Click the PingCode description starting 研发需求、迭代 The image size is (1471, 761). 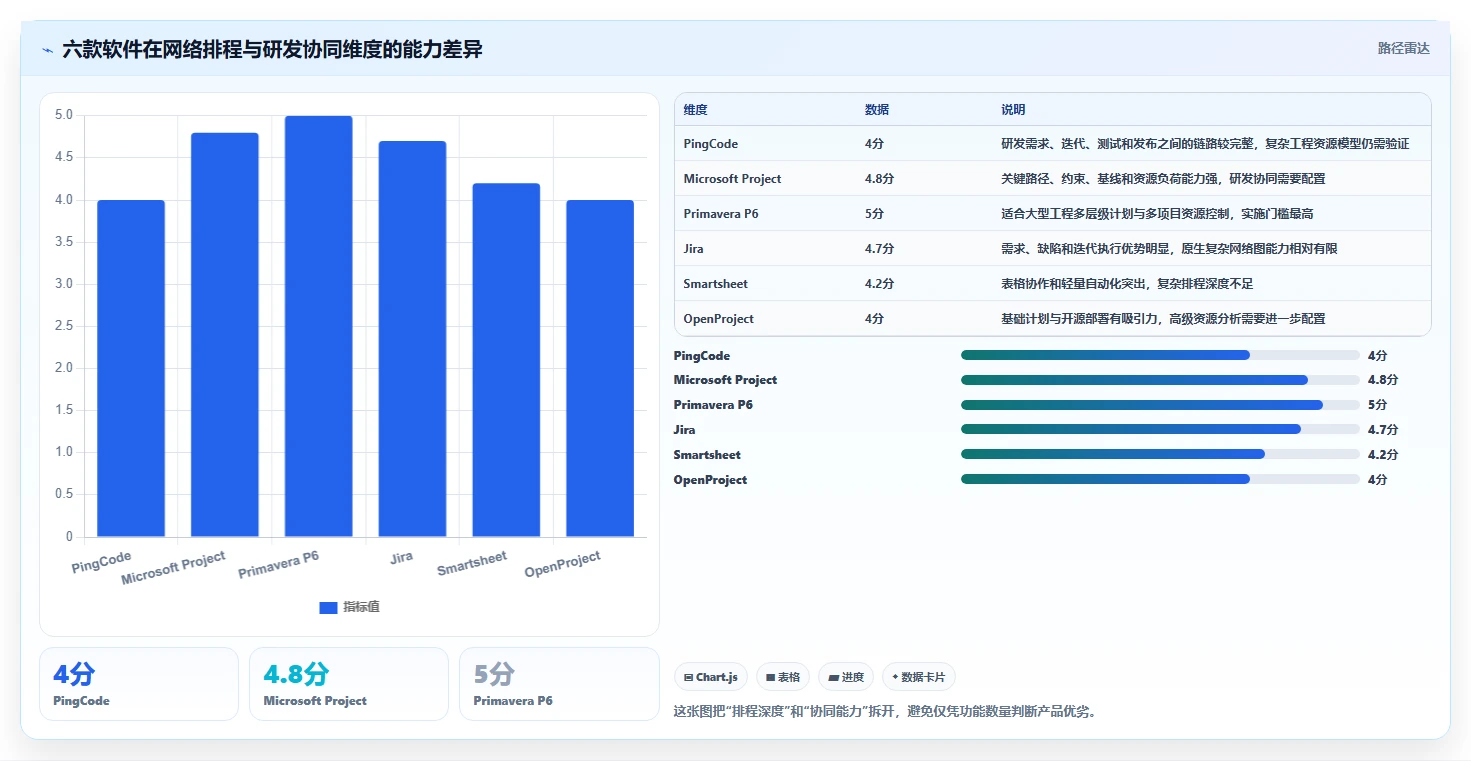(1205, 144)
